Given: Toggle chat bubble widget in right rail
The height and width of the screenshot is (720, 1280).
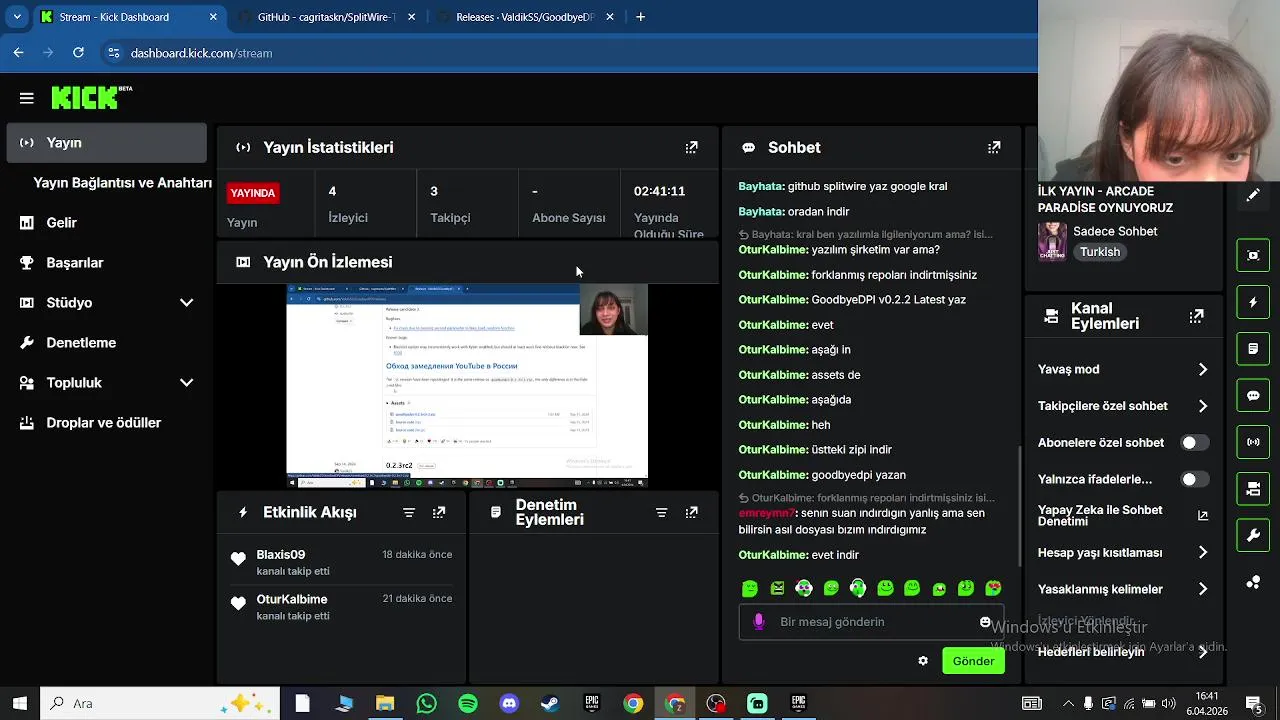Looking at the screenshot, I should pos(1253,395).
